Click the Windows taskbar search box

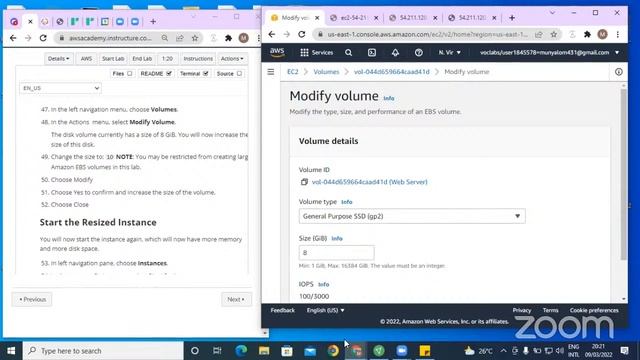pos(103,351)
